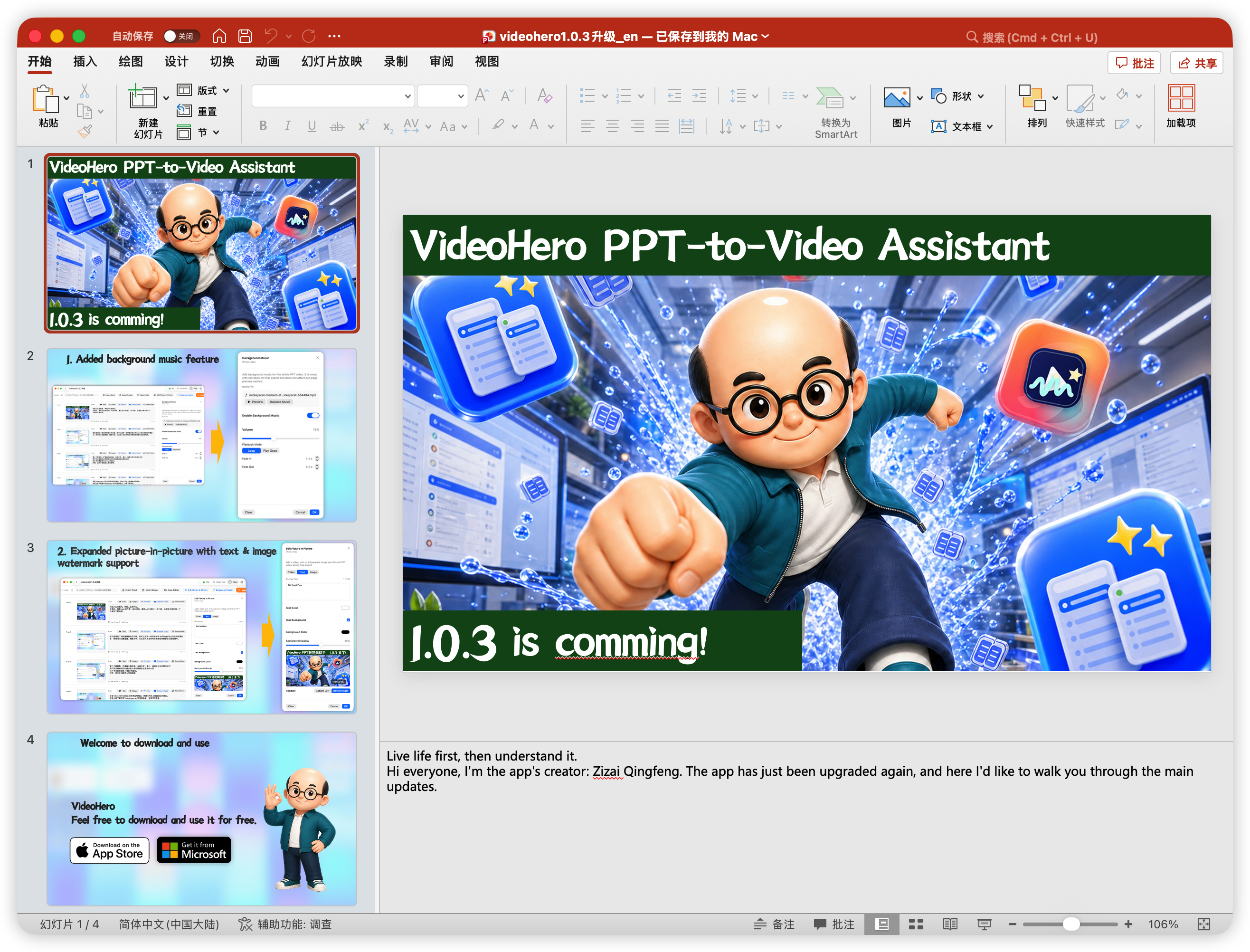Click the center text alignment icon
Screen dimensions: 1250x952
click(612, 126)
